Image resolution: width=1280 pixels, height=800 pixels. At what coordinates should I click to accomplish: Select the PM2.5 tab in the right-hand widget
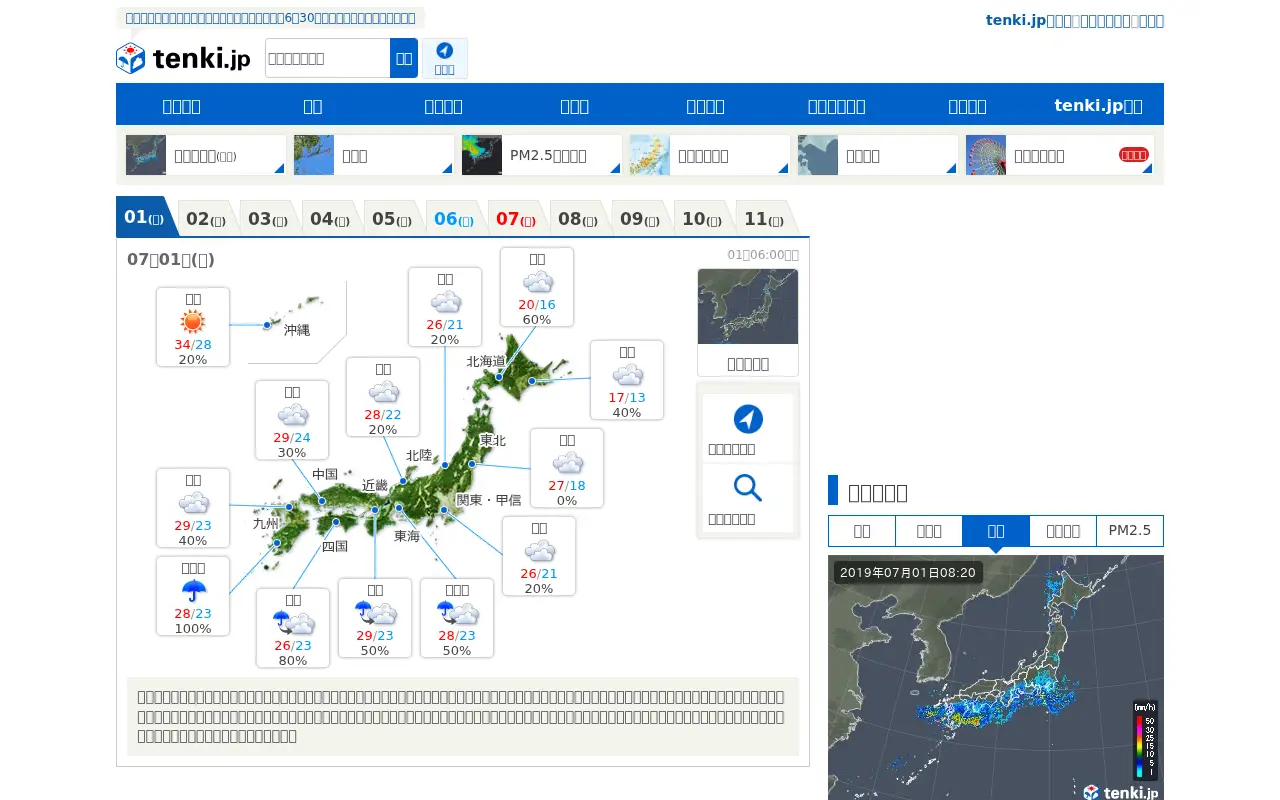click(1130, 531)
